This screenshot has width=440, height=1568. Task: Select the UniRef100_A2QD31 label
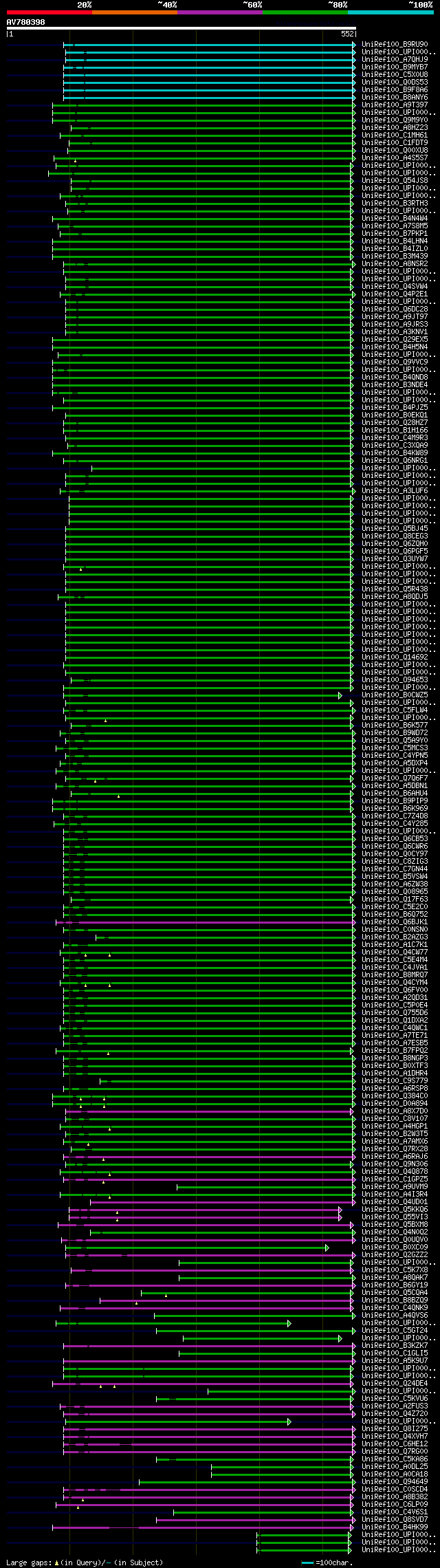tap(395, 998)
